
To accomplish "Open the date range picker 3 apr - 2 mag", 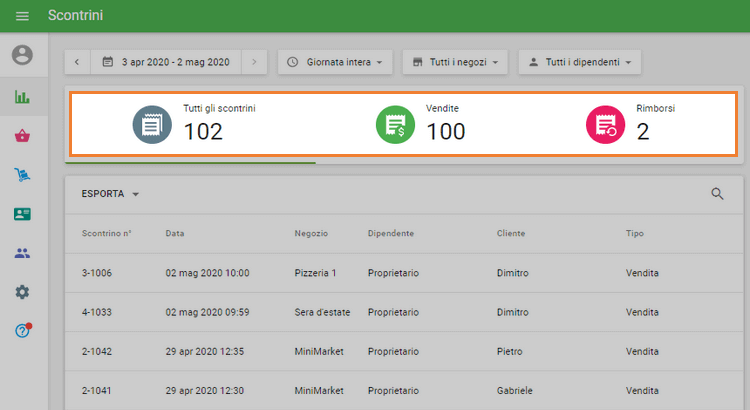I will [166, 62].
